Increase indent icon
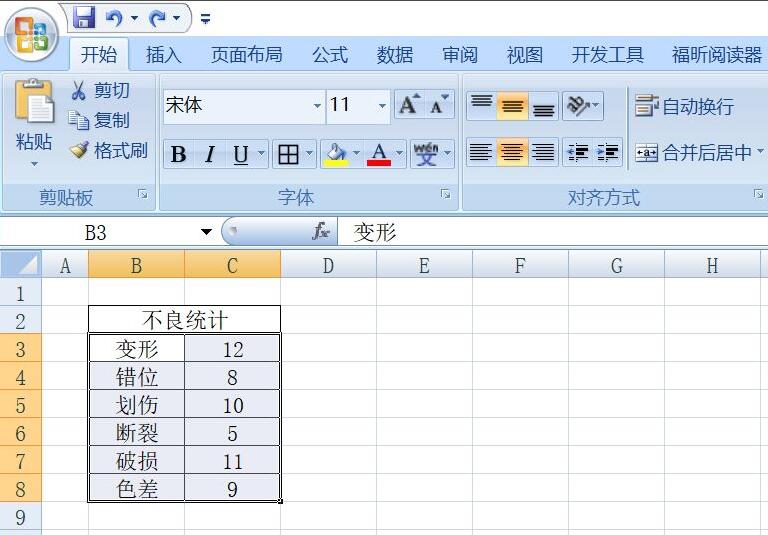The width and height of the screenshot is (768, 535). click(x=608, y=152)
